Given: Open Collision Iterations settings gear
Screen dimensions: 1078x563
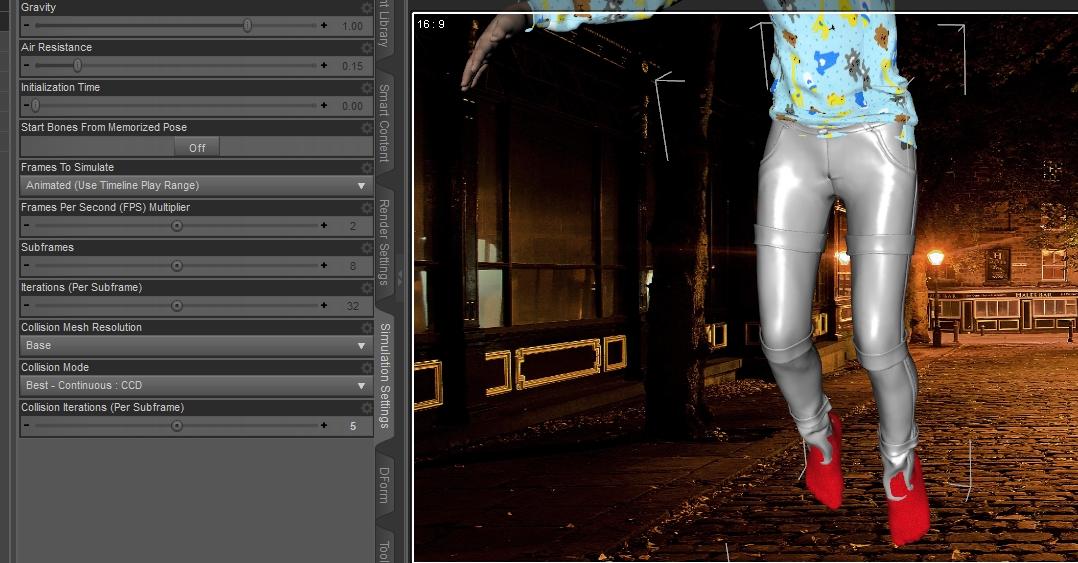Looking at the screenshot, I should (366, 407).
